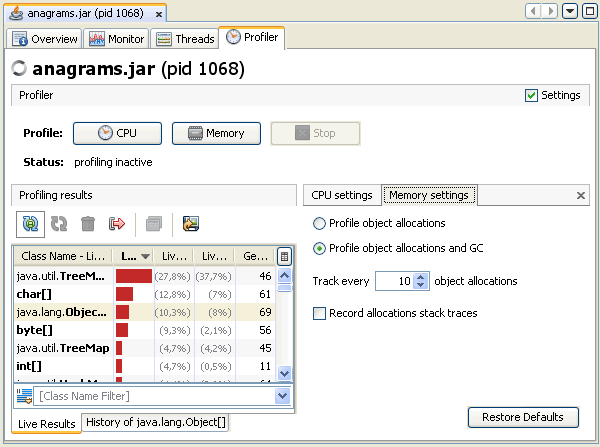600x447 pixels.
Task: Click the refresh results icon
Action: coord(59,224)
